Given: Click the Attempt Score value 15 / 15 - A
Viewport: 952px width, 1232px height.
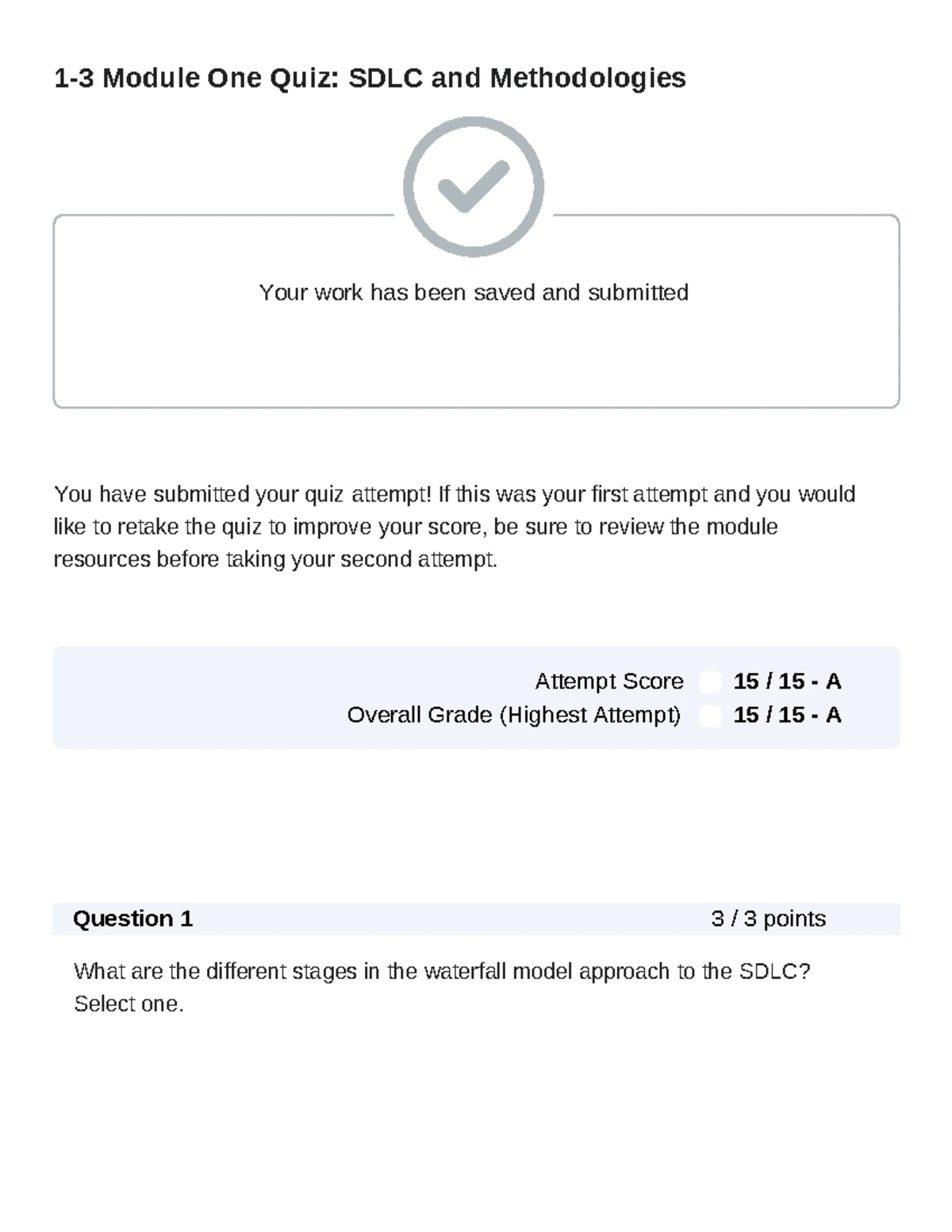Looking at the screenshot, I should [x=787, y=681].
